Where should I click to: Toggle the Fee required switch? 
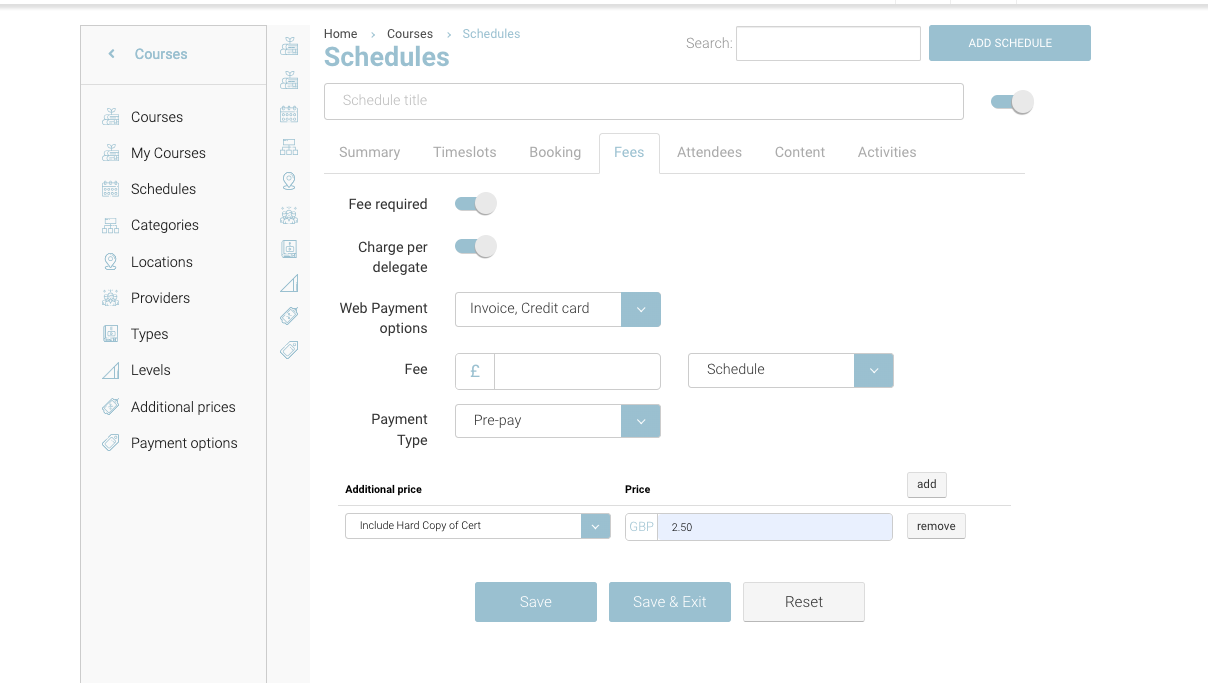(476, 204)
